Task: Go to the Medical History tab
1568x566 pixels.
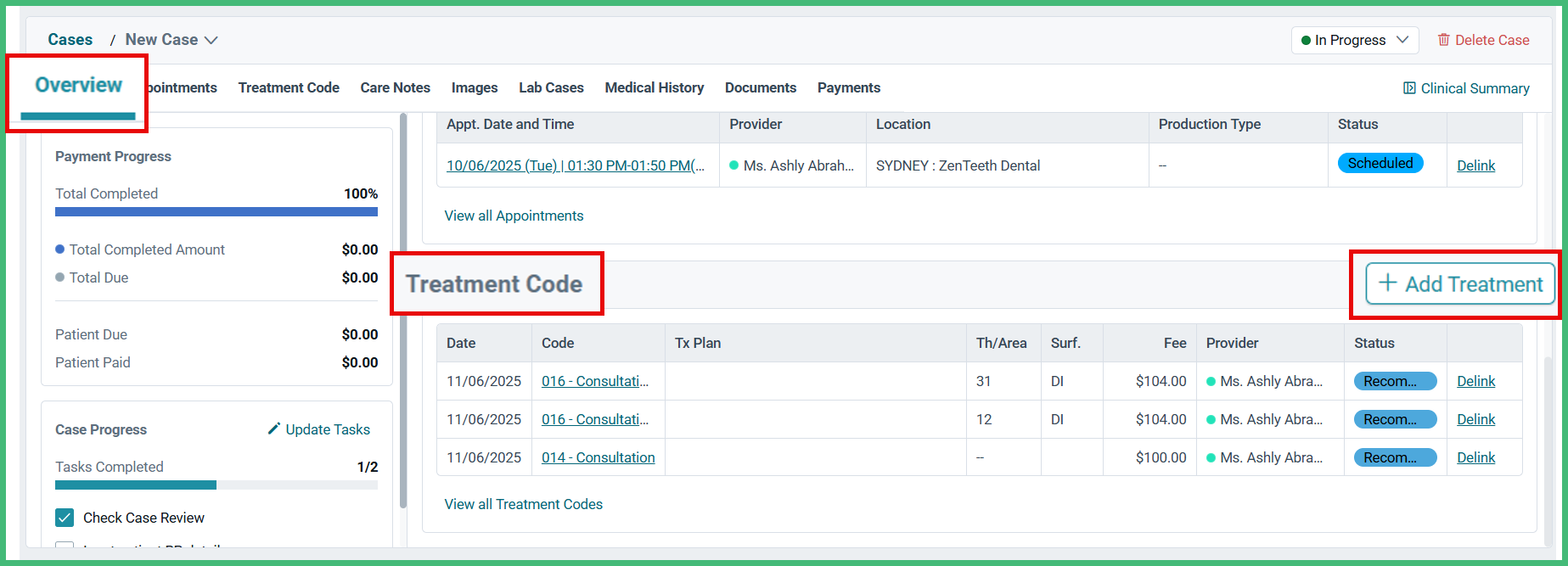Action: coord(655,87)
